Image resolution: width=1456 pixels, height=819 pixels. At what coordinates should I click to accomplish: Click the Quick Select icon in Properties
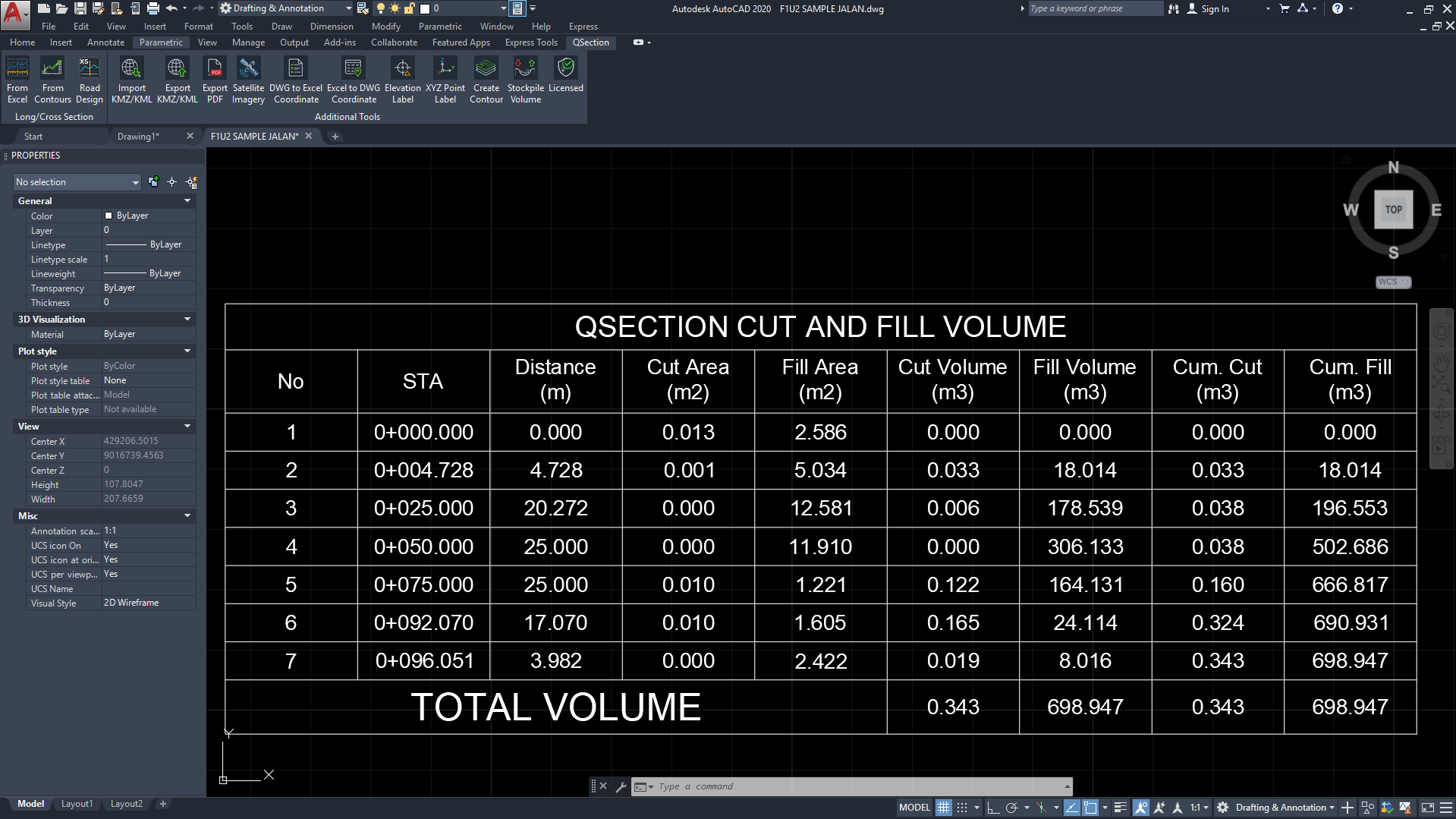192,182
